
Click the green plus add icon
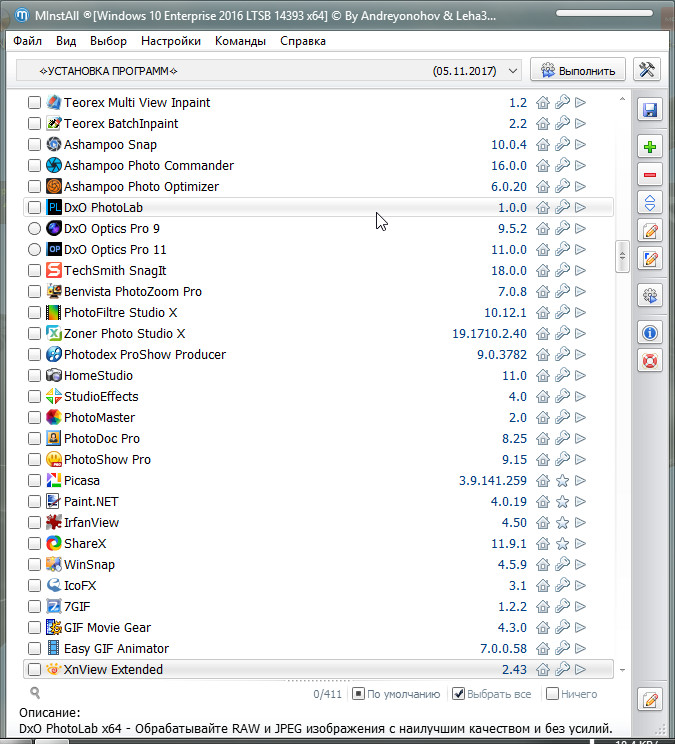tap(649, 147)
